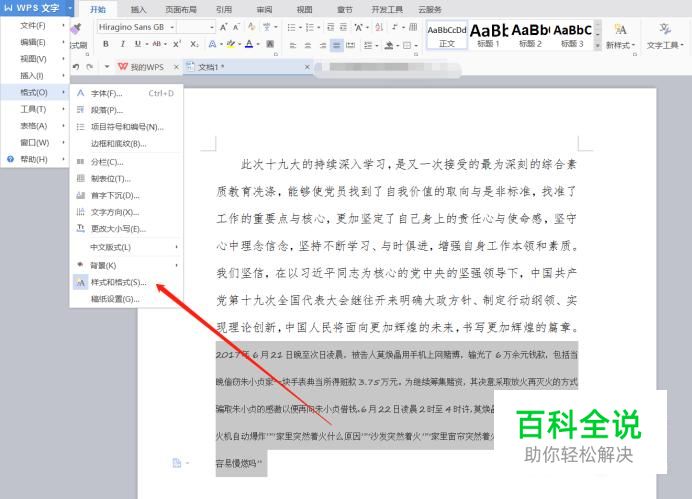Choose 分栏(C)... menu item

[x=126, y=162]
